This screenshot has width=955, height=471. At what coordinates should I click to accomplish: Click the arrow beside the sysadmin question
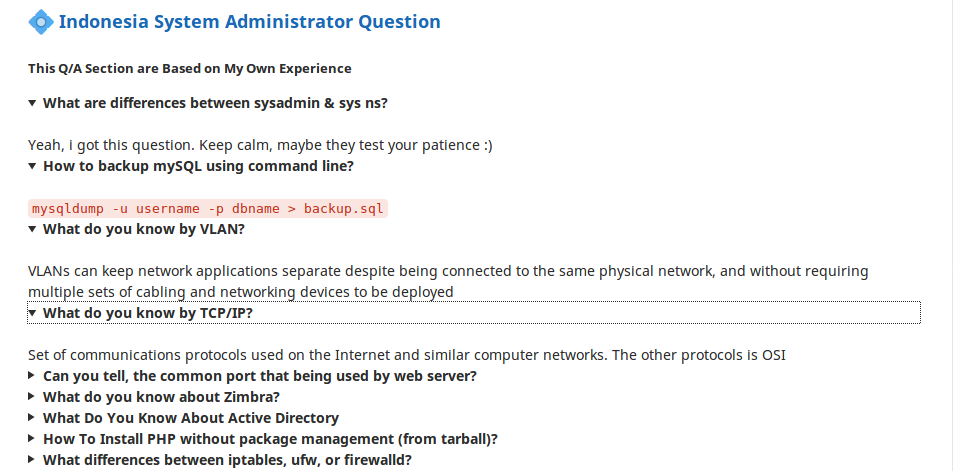point(33,103)
